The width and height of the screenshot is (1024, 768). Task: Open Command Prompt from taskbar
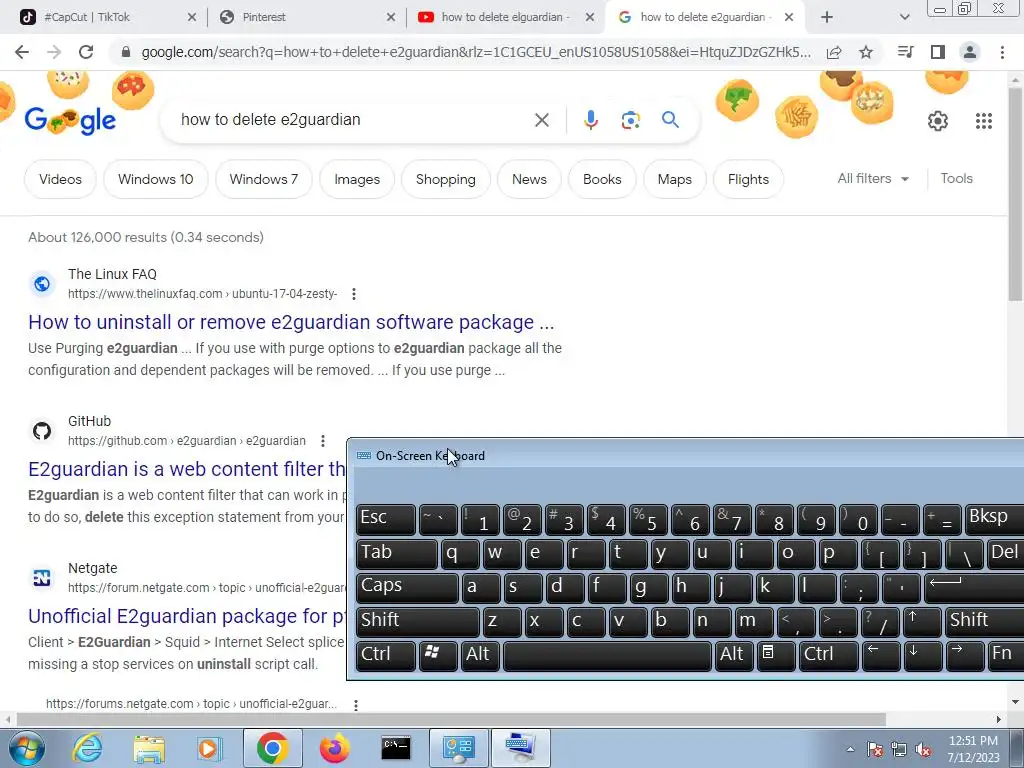[396, 748]
